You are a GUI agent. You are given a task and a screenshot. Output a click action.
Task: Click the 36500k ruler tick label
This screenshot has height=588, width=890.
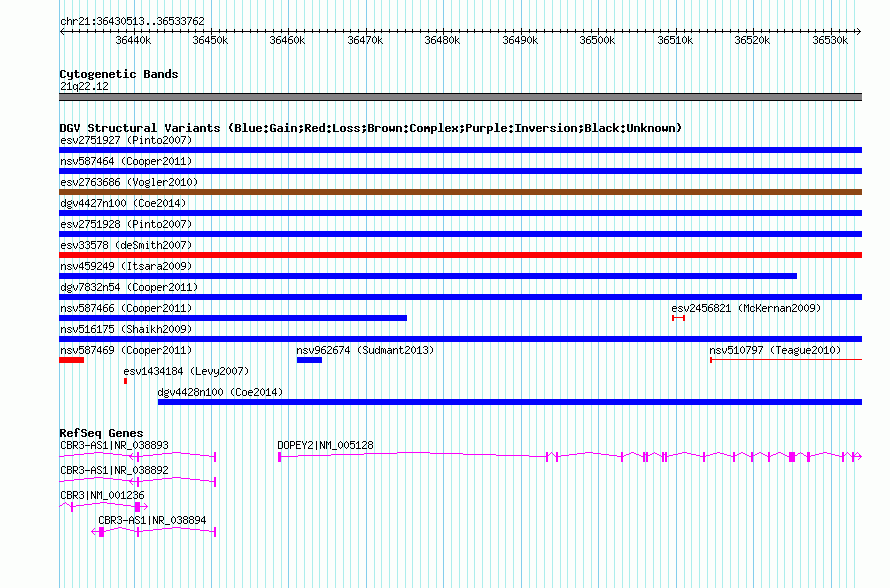(x=597, y=40)
